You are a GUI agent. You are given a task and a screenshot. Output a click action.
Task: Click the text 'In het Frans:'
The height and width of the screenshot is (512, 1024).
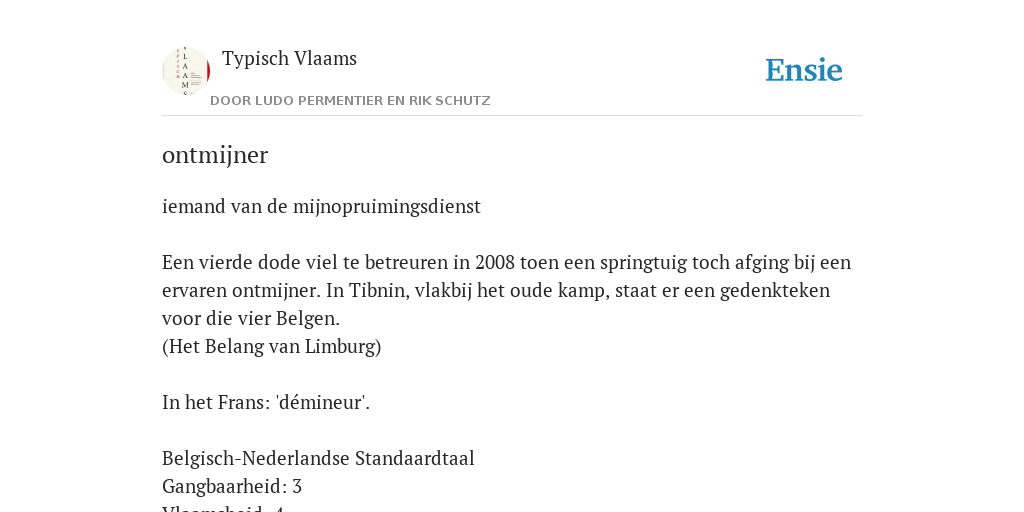(x=216, y=402)
